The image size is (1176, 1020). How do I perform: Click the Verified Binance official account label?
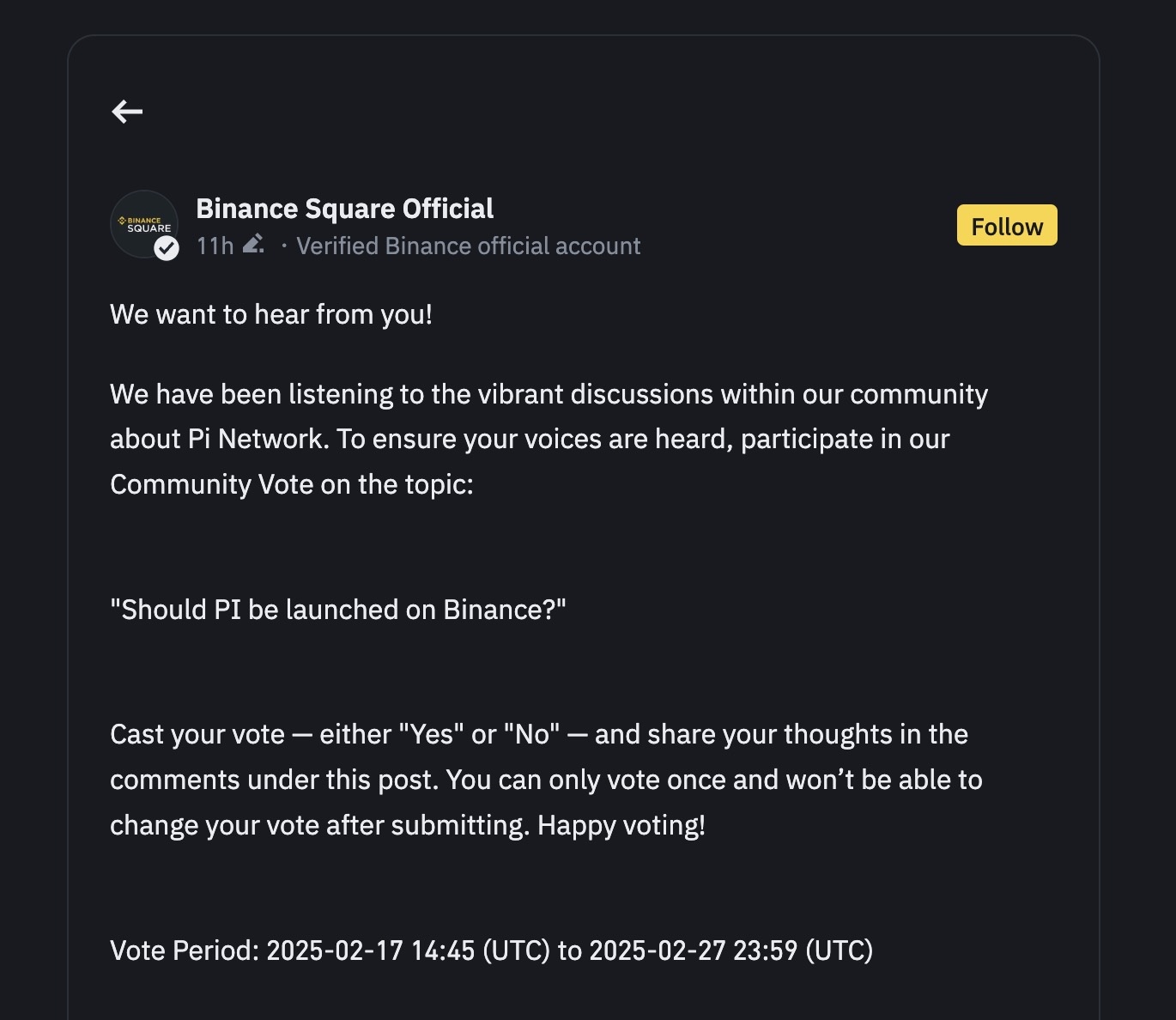pyautogui.click(x=468, y=246)
